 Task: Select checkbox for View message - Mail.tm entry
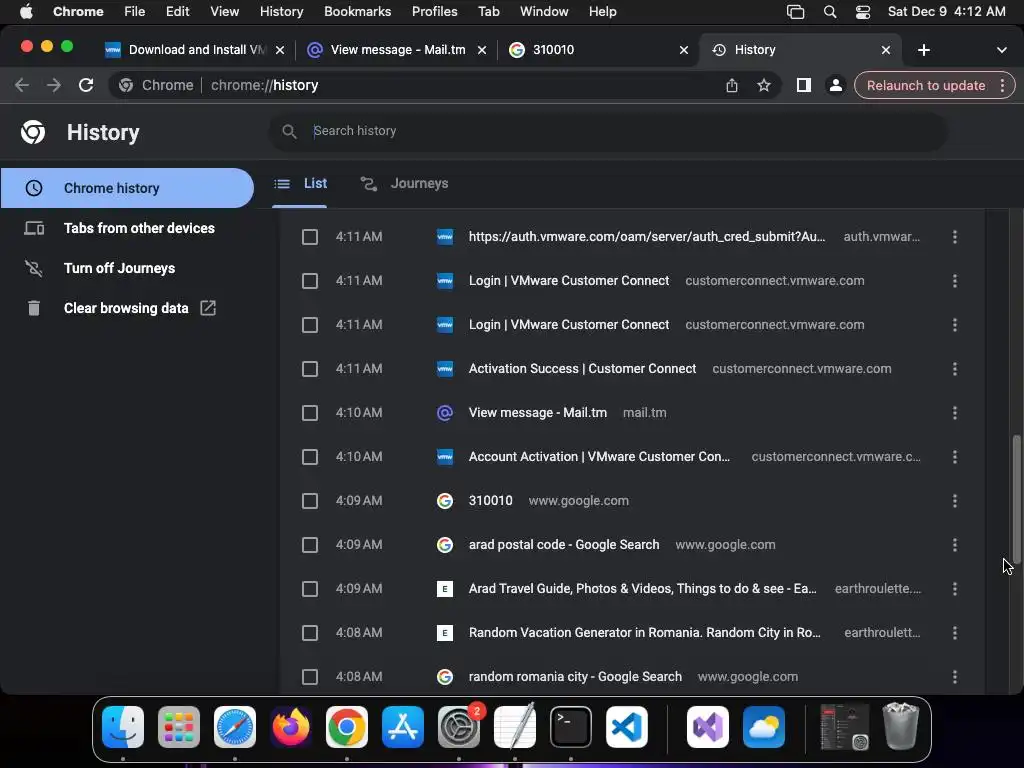click(310, 413)
